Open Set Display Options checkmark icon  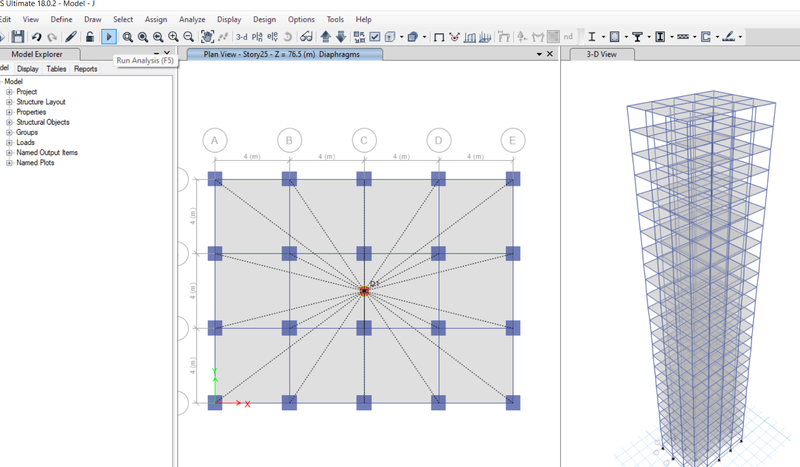click(x=374, y=37)
